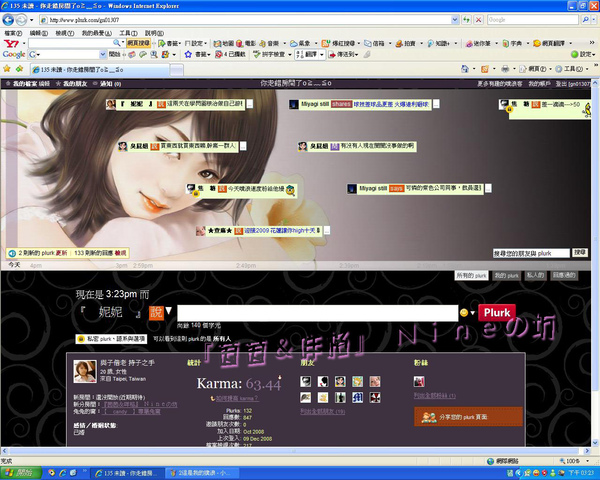Open the 檔案 File menu
The image size is (600, 480).
pyautogui.click(x=13, y=33)
